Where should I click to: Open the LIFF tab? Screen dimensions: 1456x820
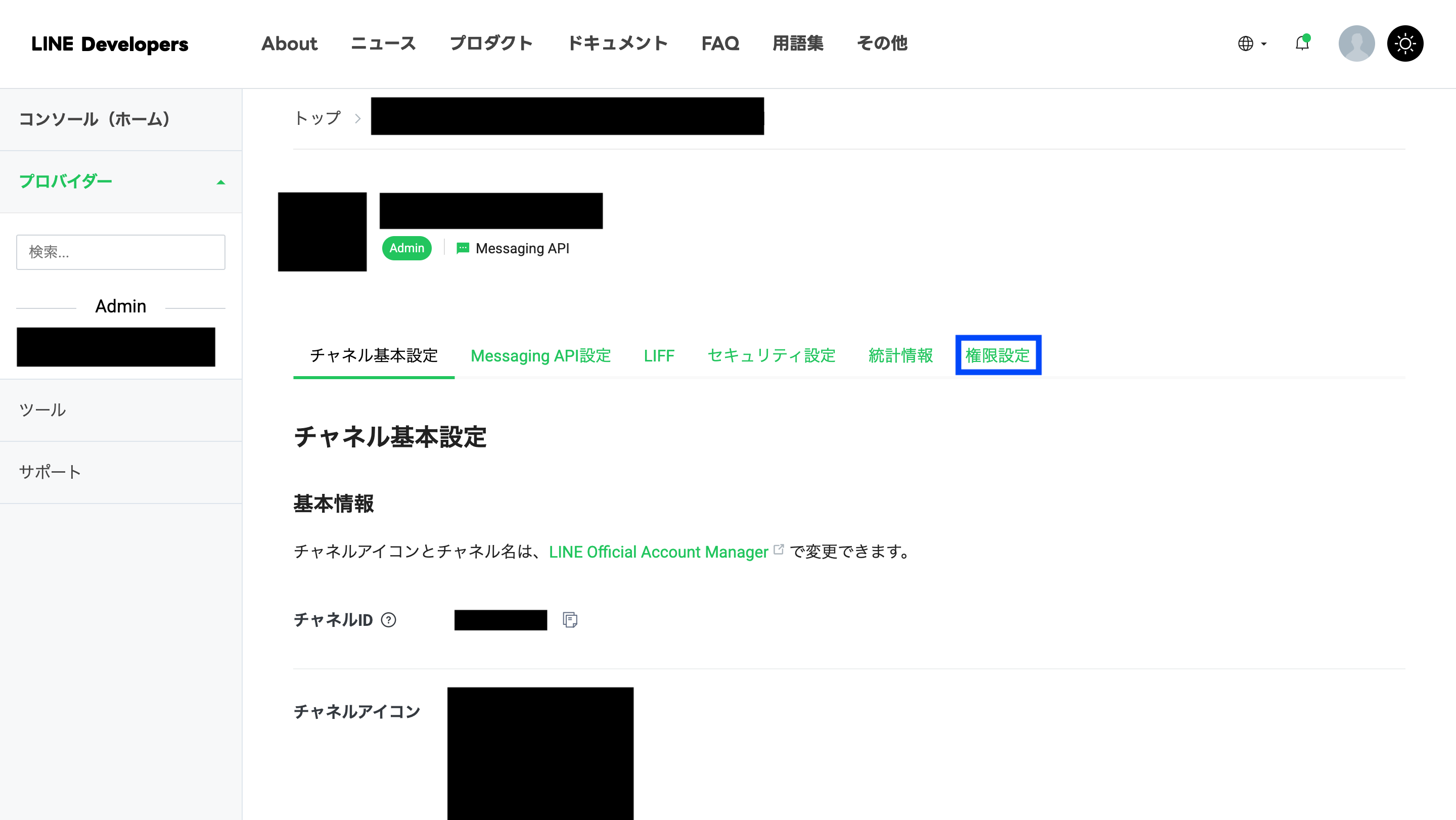[658, 355]
